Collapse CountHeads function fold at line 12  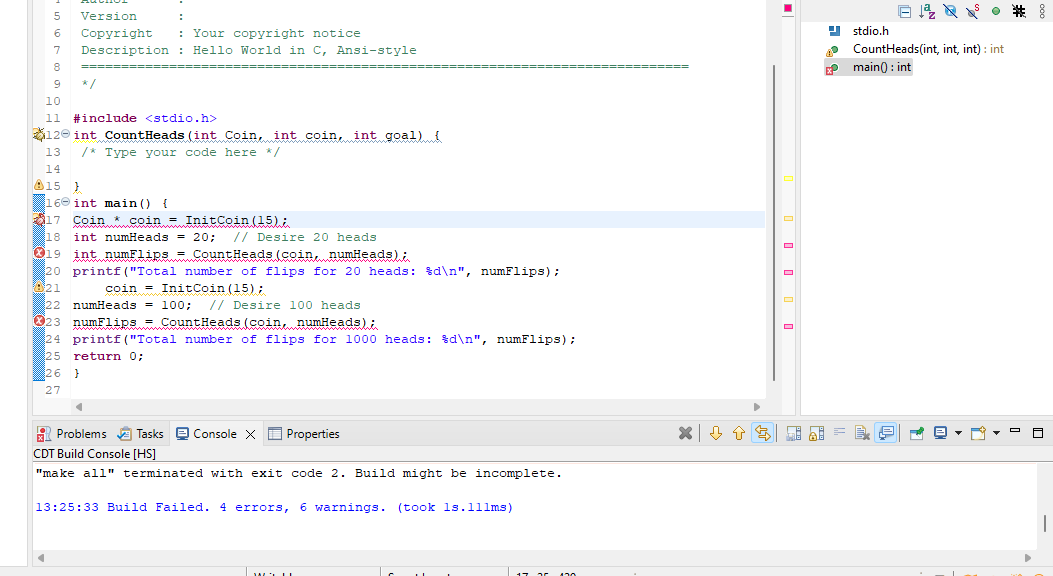[66, 134]
